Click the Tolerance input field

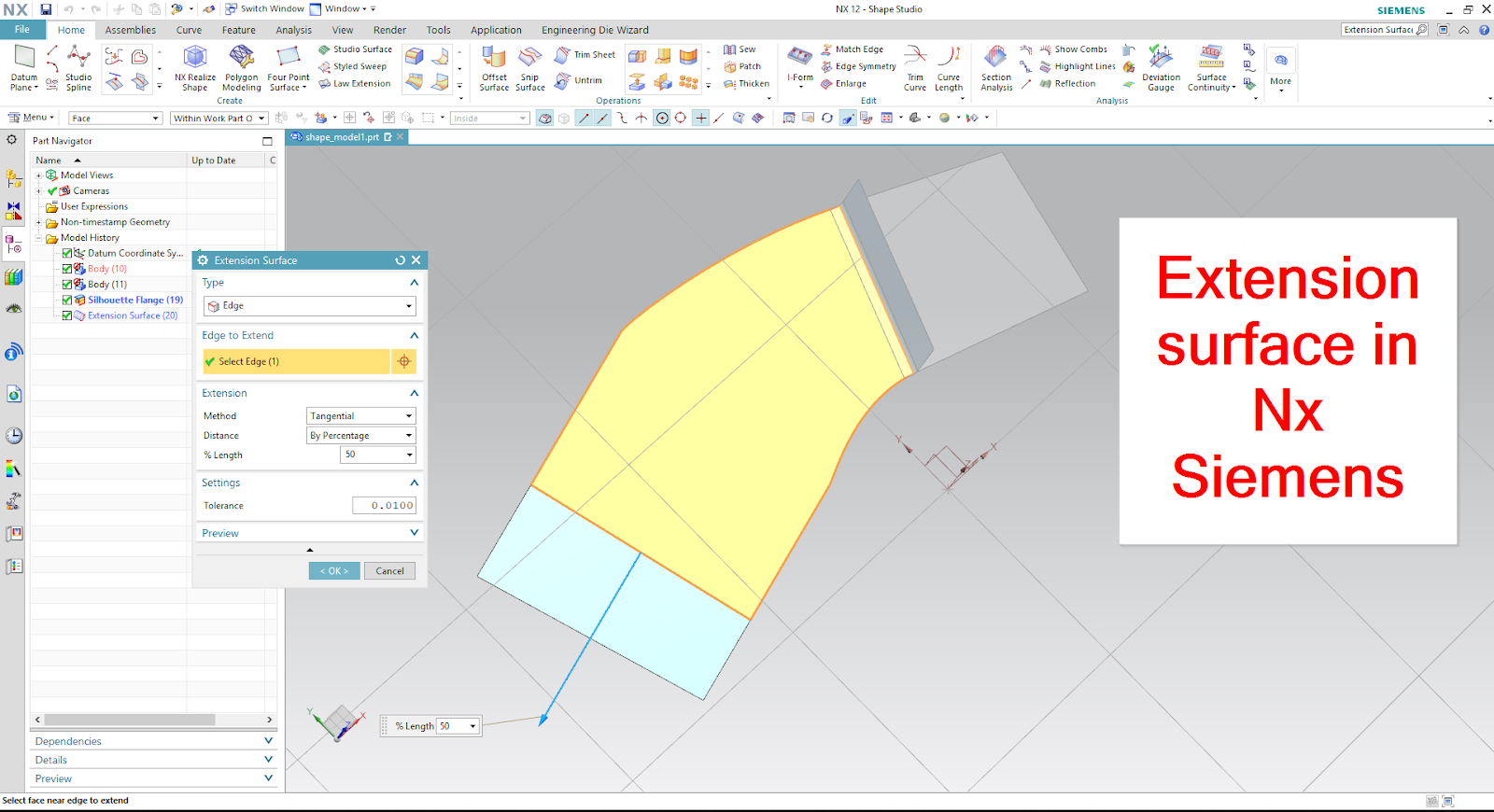384,506
